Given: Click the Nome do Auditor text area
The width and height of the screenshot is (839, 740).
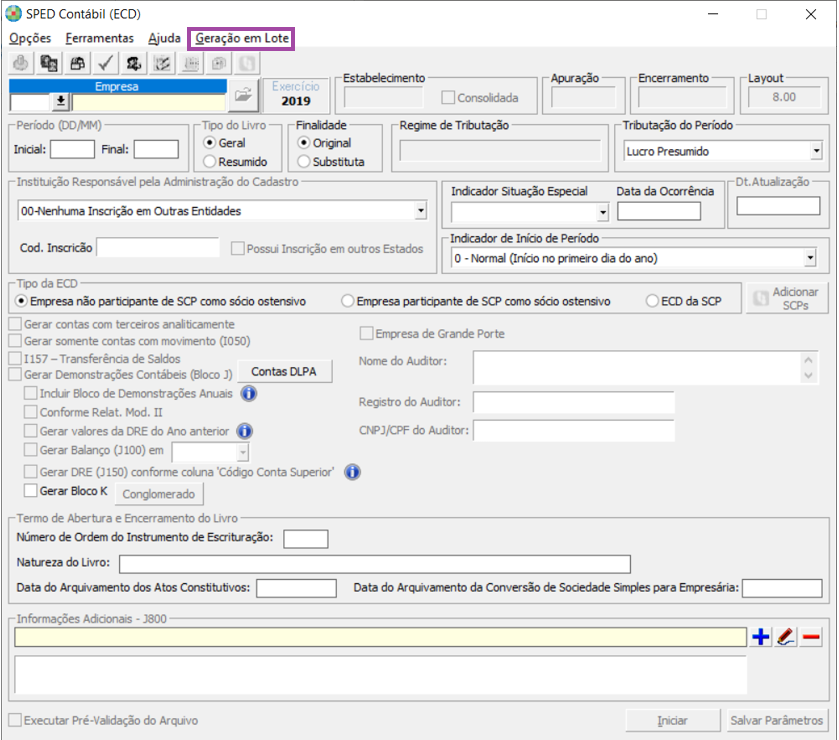Looking at the screenshot, I should pyautogui.click(x=644, y=368).
